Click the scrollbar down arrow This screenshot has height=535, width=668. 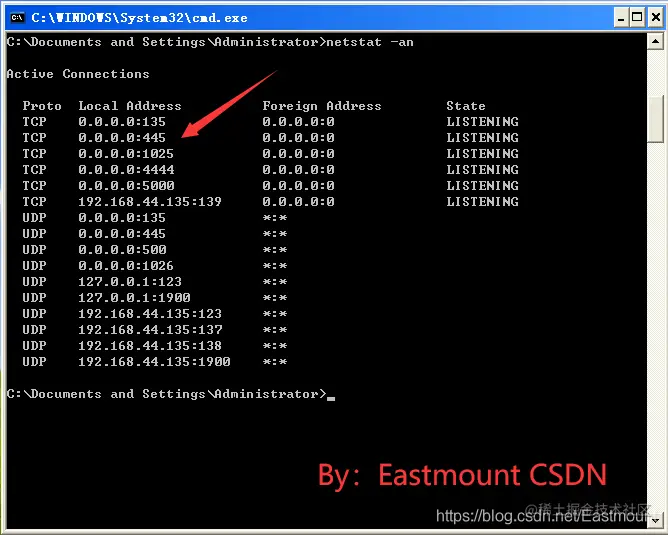click(x=655, y=520)
